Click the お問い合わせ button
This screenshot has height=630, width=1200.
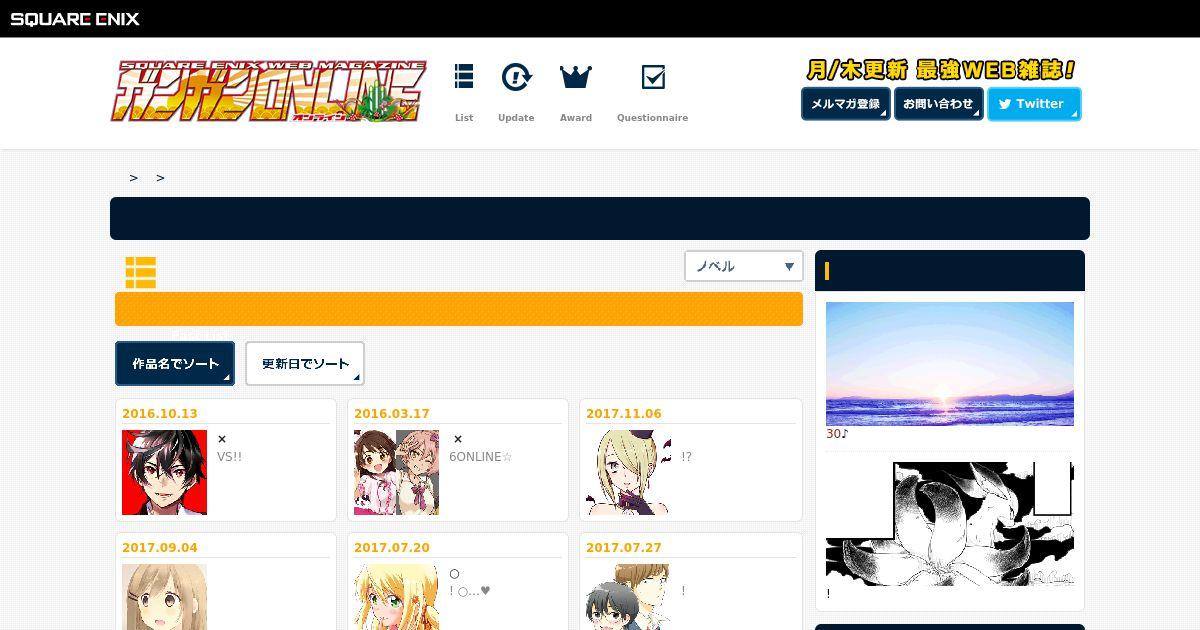point(938,104)
